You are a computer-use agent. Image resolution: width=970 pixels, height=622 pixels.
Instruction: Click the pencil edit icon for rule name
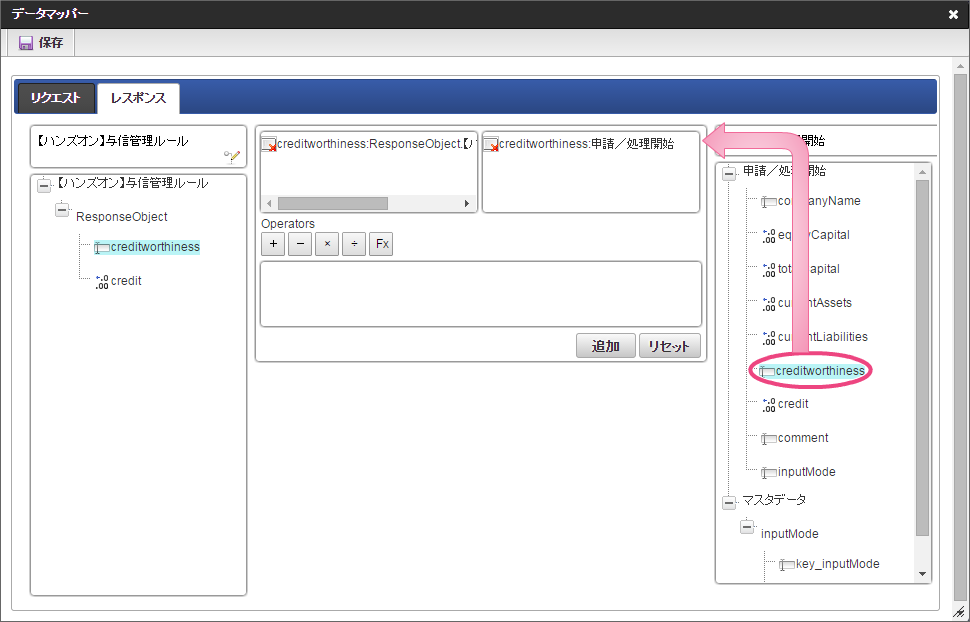click(232, 155)
